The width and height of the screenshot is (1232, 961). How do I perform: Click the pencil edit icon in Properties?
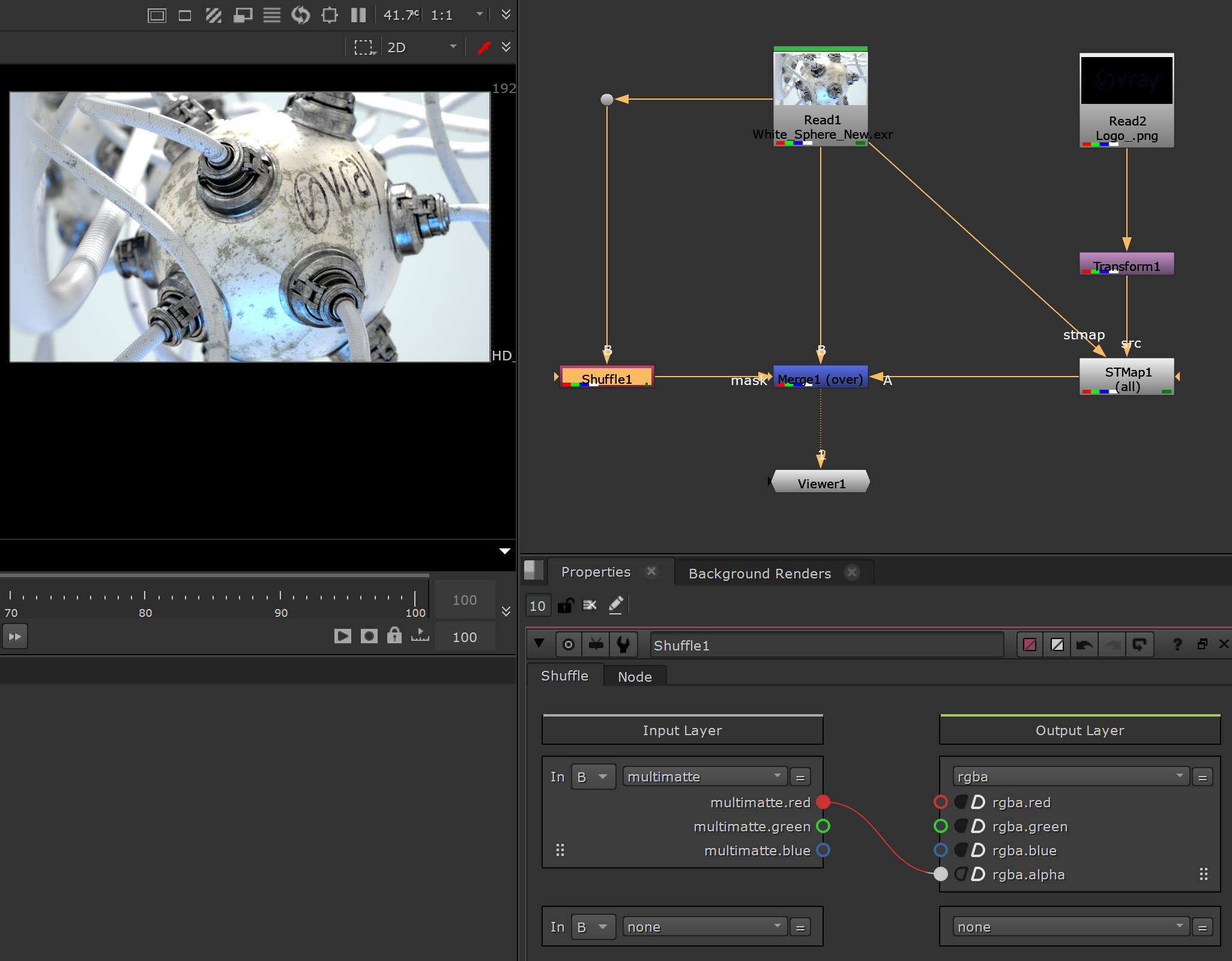[x=616, y=605]
